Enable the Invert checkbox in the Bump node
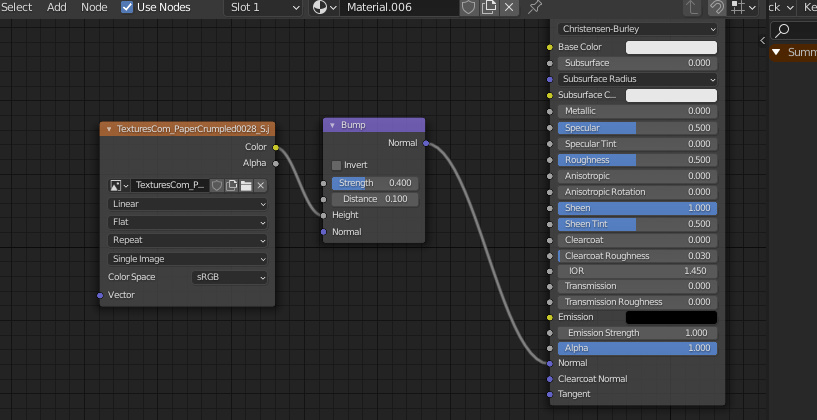The width and height of the screenshot is (817, 420). 337,165
